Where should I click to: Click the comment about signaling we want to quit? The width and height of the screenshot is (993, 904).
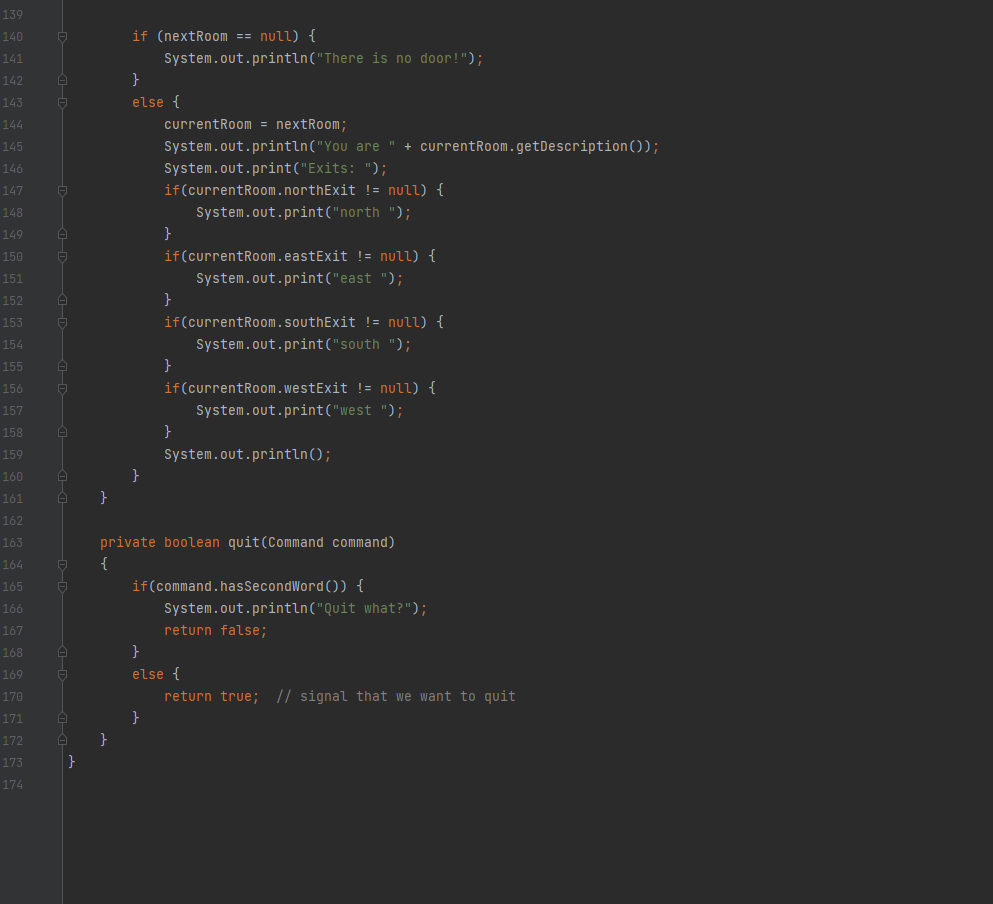pyautogui.click(x=394, y=696)
